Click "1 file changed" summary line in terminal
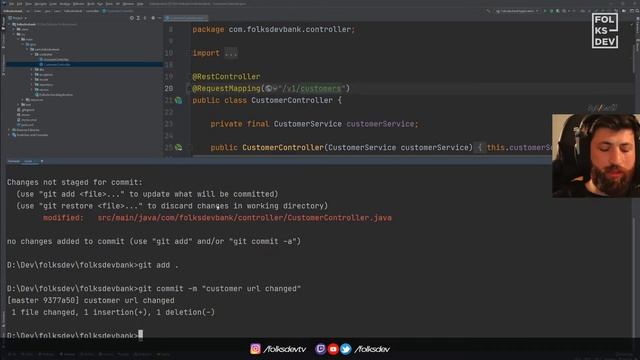 pyautogui.click(x=113, y=312)
